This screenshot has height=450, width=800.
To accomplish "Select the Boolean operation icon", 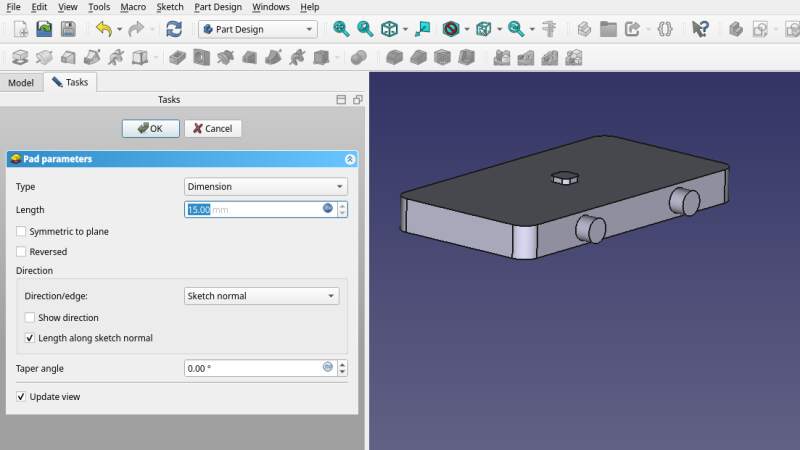I will coord(359,57).
